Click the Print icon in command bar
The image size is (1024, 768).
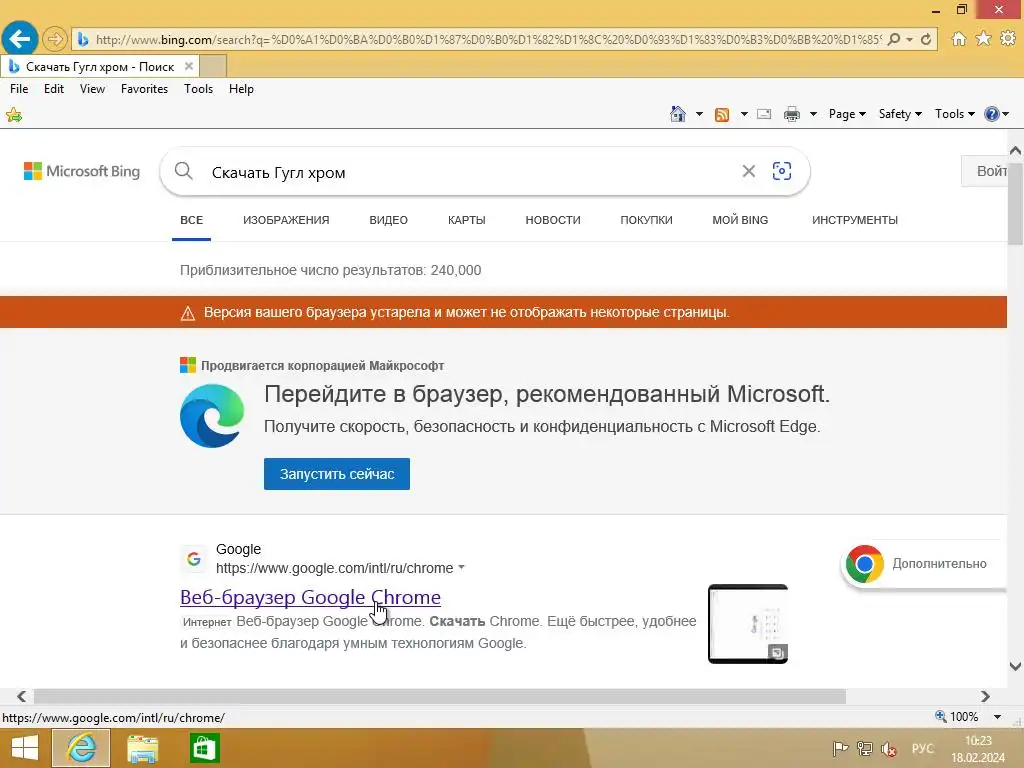point(792,114)
